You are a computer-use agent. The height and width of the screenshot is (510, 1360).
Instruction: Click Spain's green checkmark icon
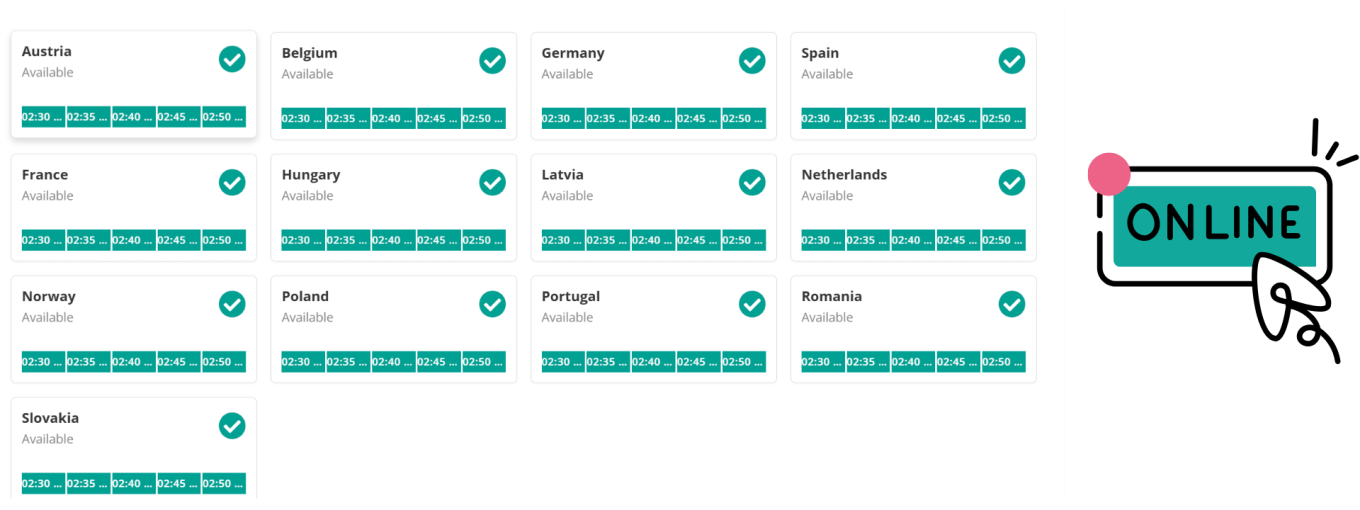click(x=1012, y=61)
